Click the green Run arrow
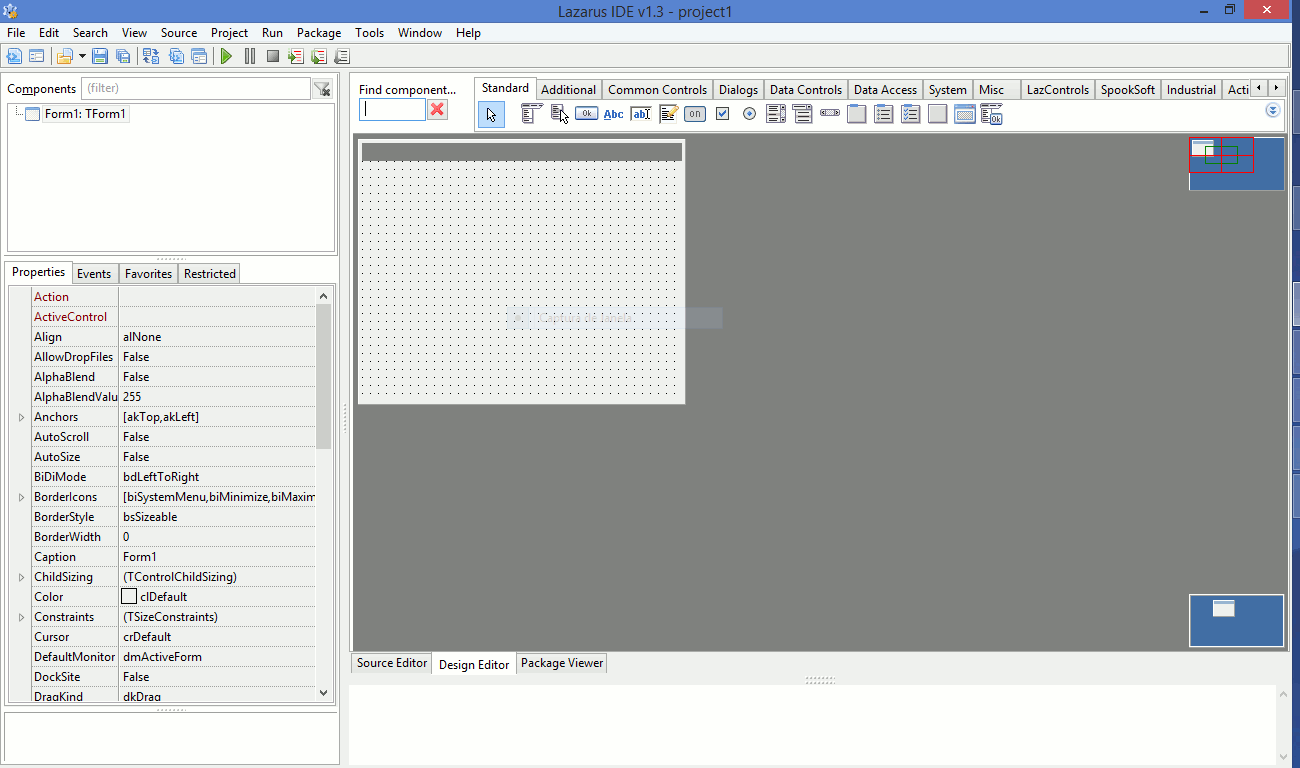Viewport: 1300px width, 768px height. pos(227,56)
